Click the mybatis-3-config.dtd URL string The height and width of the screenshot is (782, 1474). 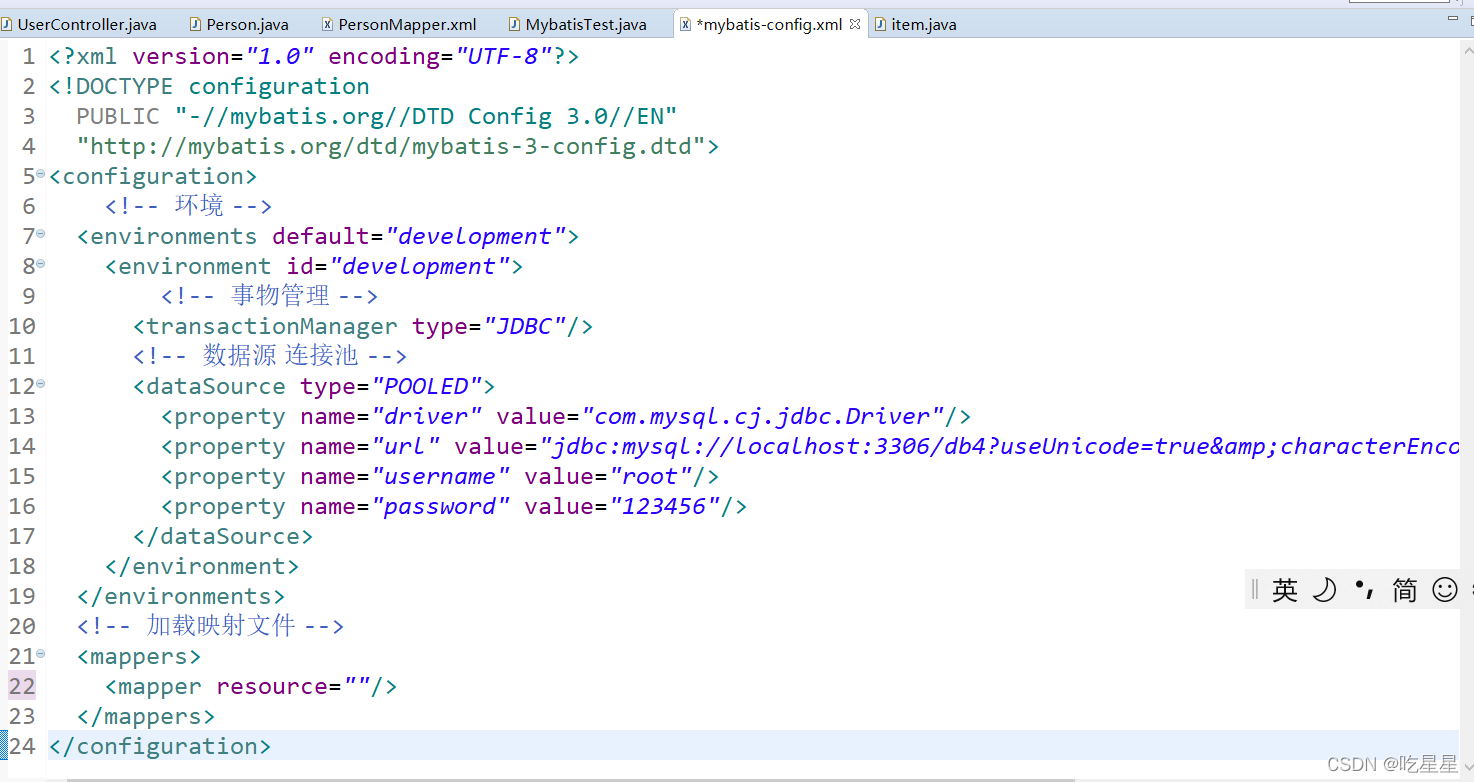391,146
